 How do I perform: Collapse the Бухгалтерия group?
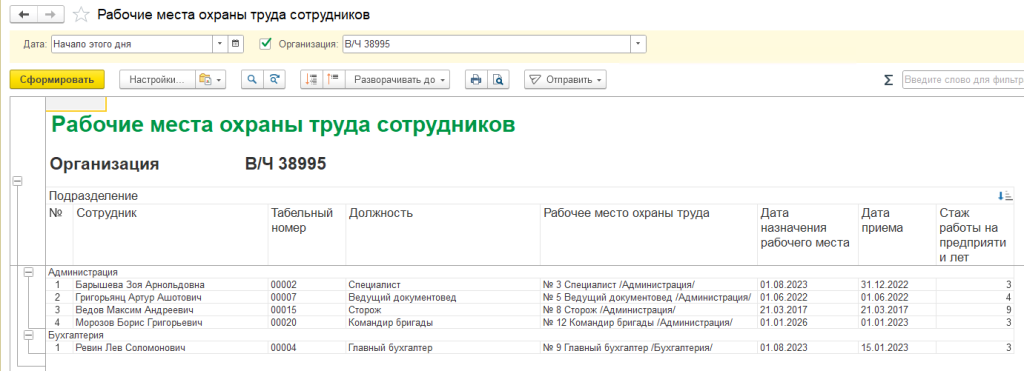click(28, 334)
